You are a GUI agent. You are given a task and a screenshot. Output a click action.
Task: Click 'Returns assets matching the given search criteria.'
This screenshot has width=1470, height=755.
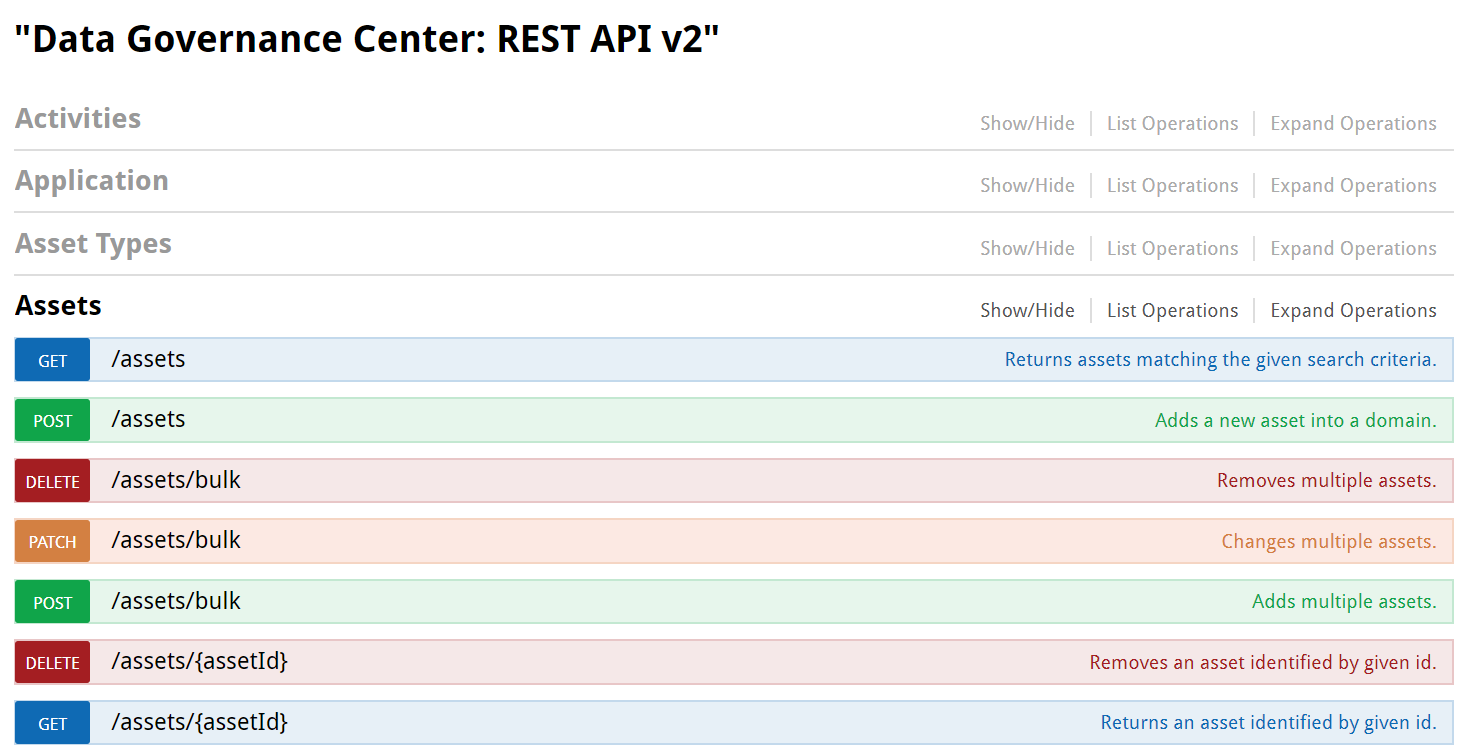click(1221, 360)
